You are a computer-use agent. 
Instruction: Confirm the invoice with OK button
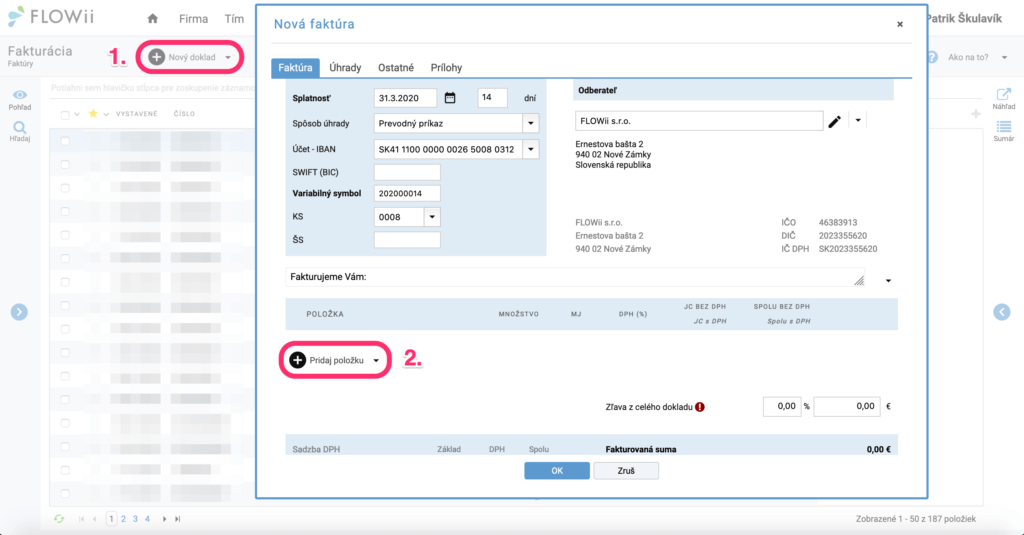[x=557, y=470]
